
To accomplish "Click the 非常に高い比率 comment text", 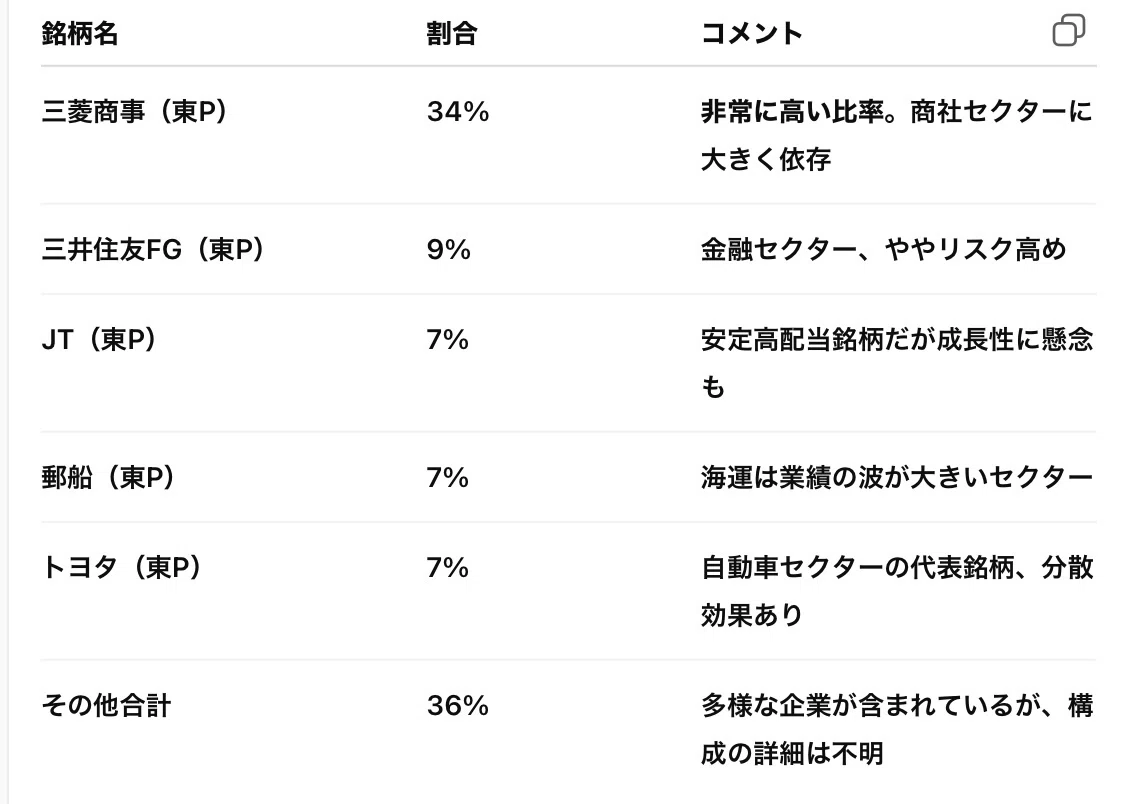I will (x=793, y=112).
